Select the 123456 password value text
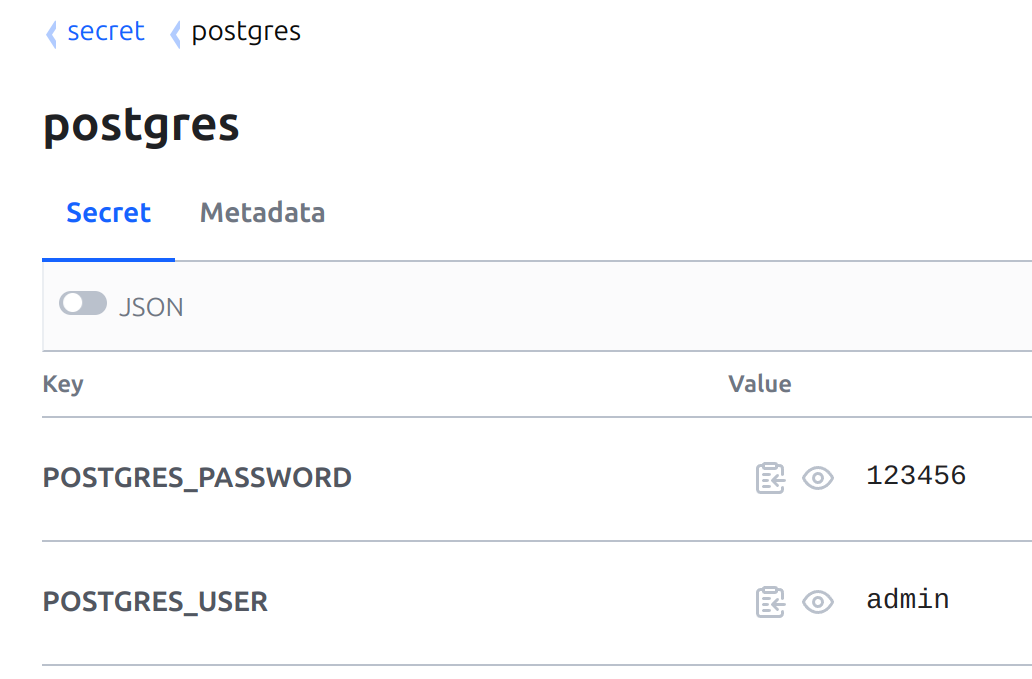 pos(916,475)
